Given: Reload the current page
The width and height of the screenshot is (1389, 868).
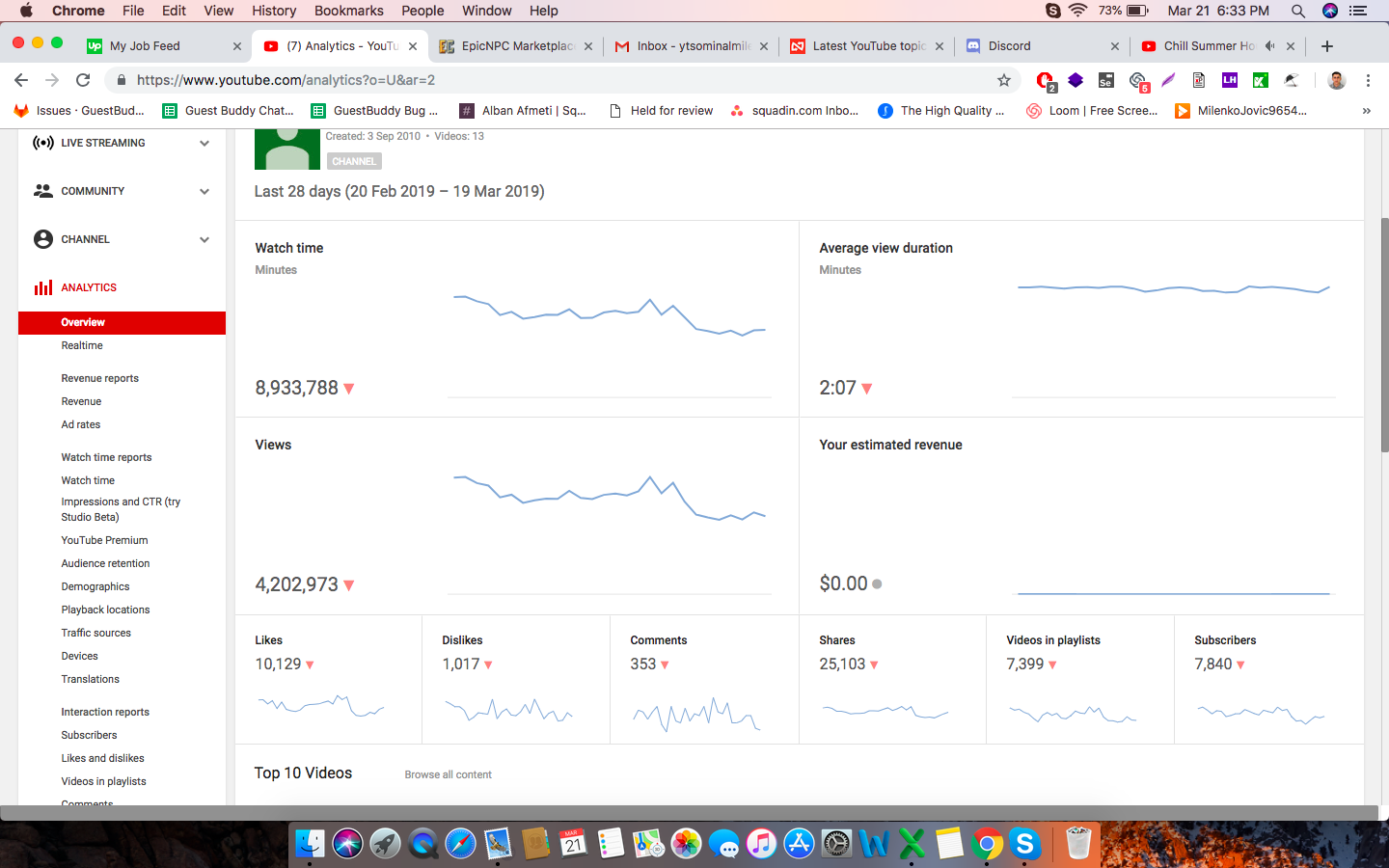Looking at the screenshot, I should [83, 80].
